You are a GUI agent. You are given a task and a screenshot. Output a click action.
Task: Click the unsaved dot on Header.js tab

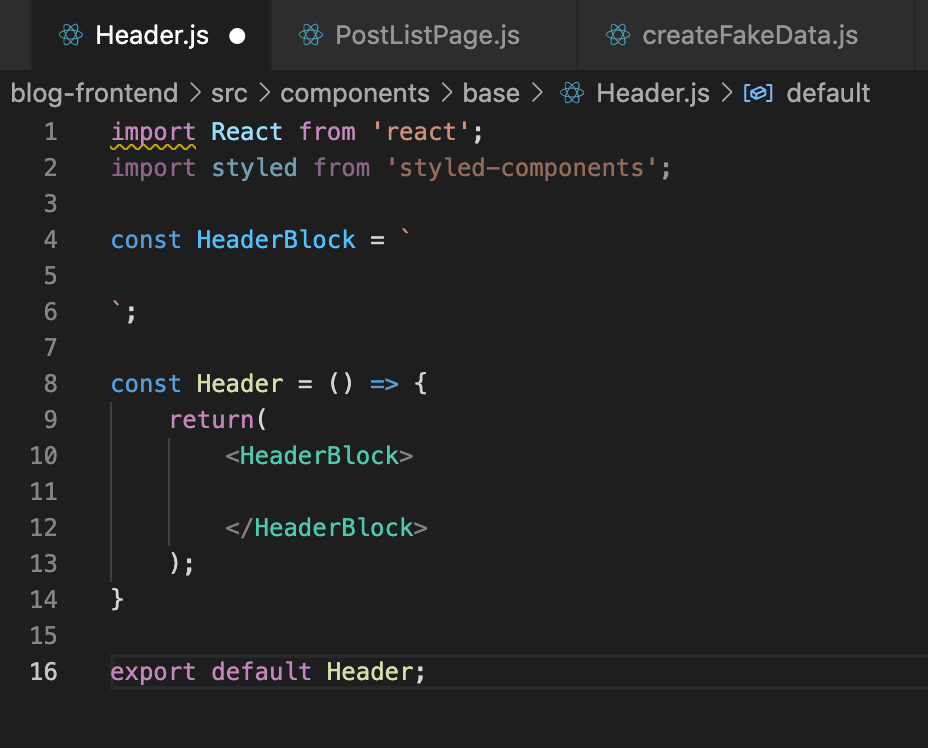pyautogui.click(x=237, y=36)
